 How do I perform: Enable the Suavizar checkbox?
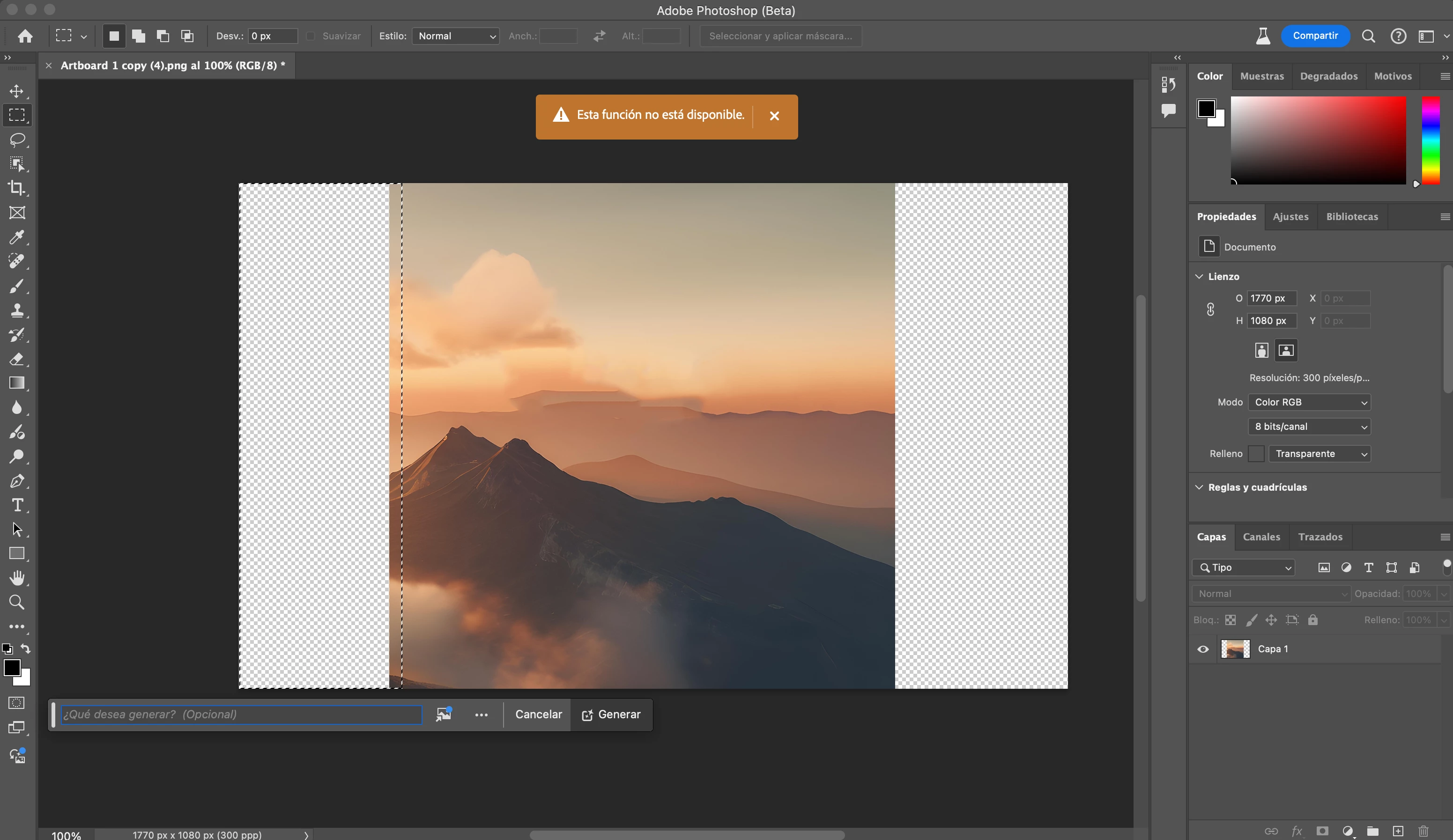point(311,37)
